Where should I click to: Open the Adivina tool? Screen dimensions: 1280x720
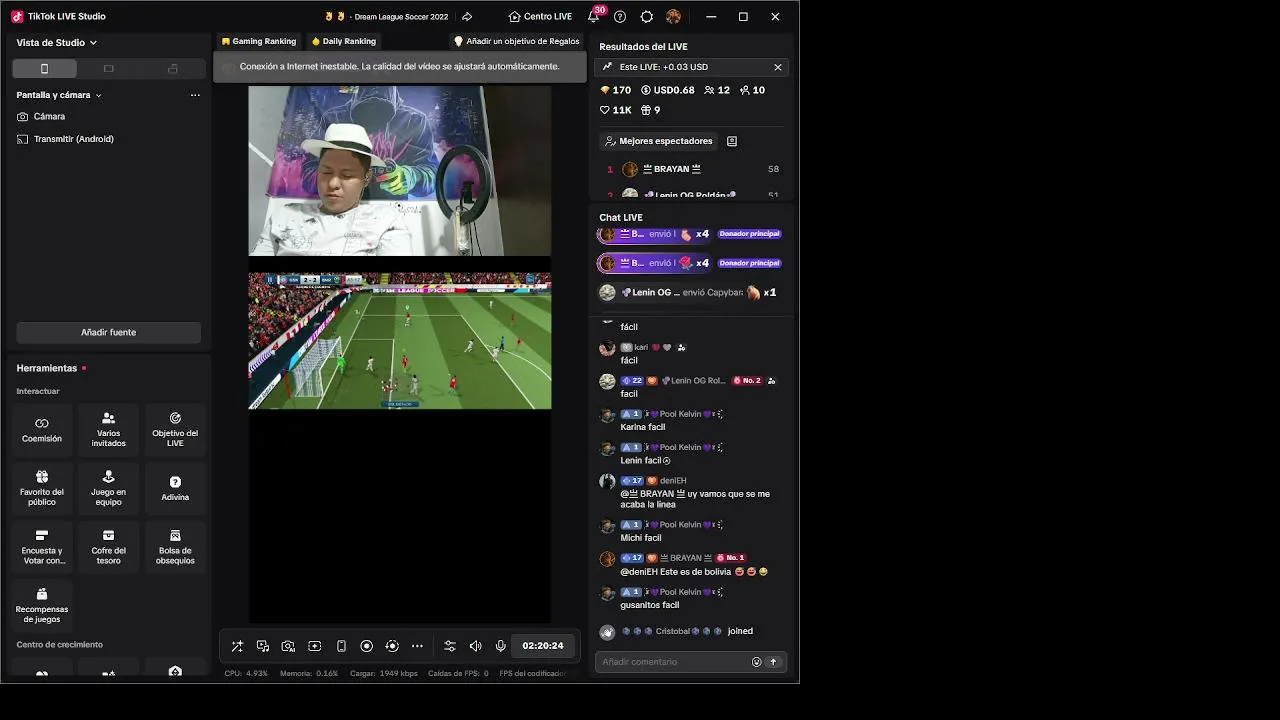pyautogui.click(x=175, y=489)
